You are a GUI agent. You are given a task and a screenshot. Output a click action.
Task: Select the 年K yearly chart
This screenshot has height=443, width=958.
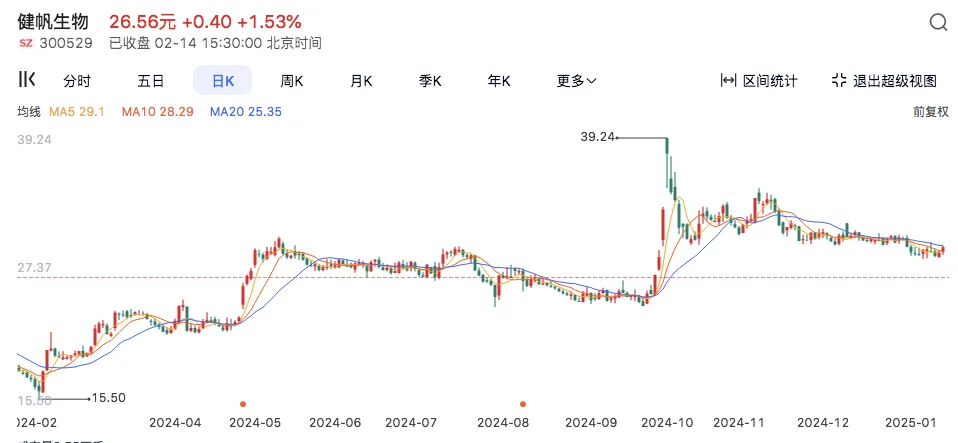click(499, 81)
